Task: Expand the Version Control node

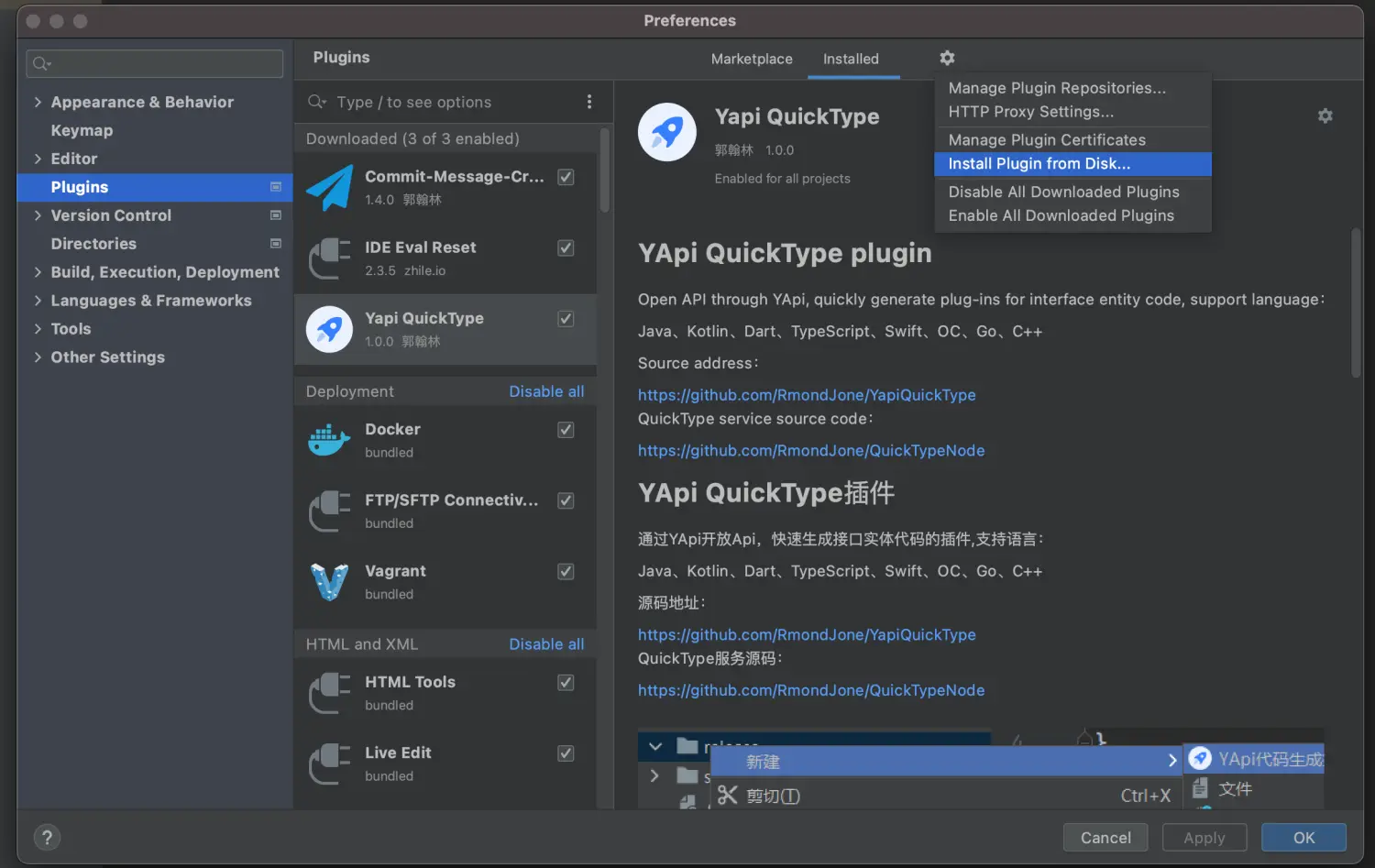Action: coord(38,215)
